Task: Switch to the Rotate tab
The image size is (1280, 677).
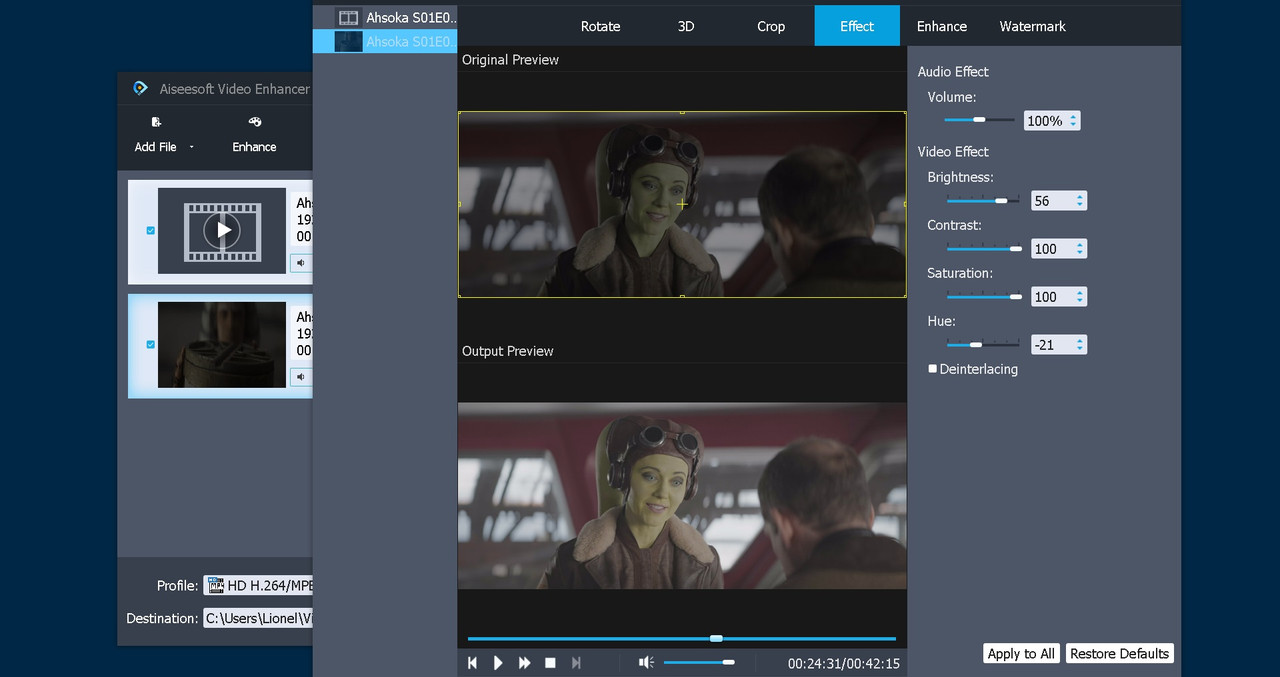Action: 600,26
